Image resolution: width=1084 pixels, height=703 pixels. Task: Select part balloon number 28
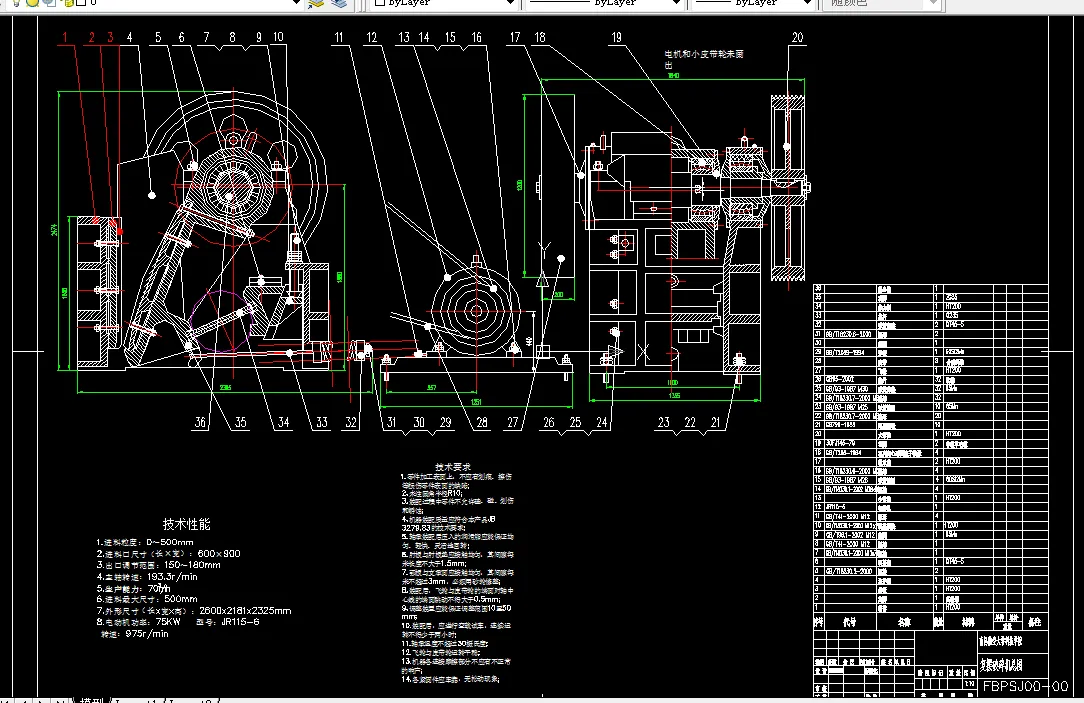click(482, 422)
